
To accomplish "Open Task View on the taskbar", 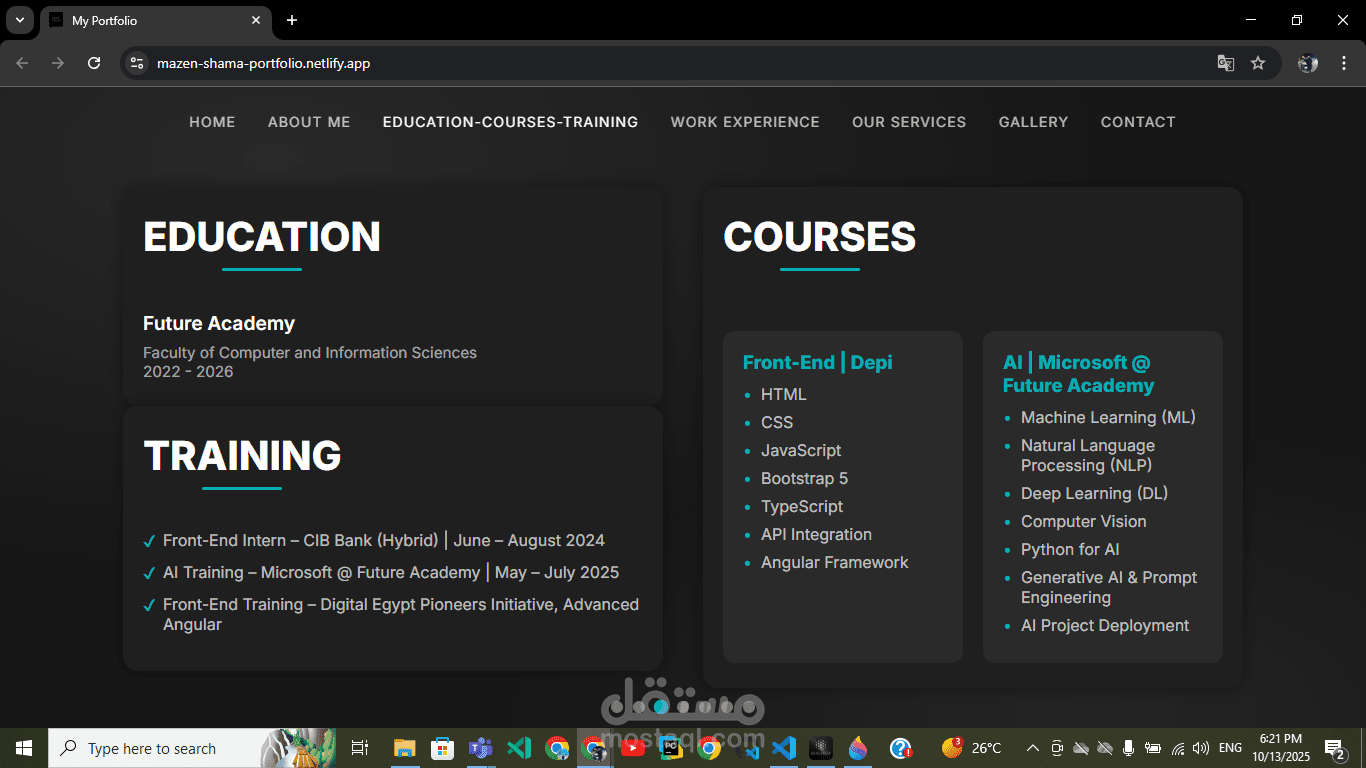I will click(x=360, y=748).
